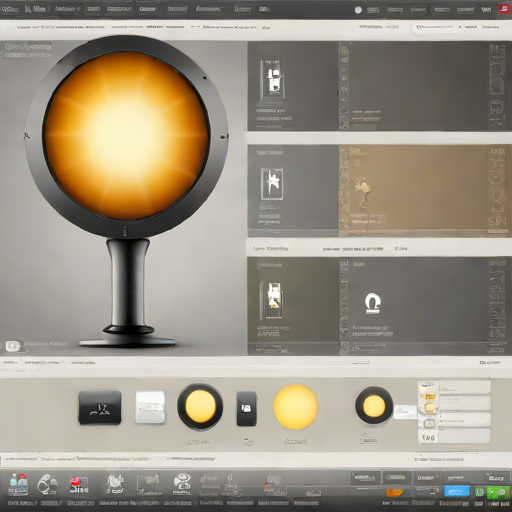Choose the plain yellow circle swatch
Viewport: 512px width, 512px height.
pos(295,407)
